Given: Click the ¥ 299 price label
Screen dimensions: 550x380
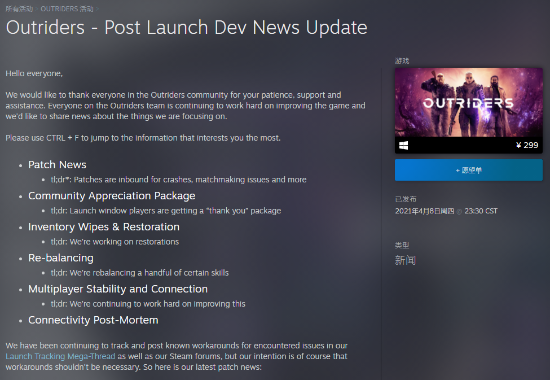Looking at the screenshot, I should point(527,145).
